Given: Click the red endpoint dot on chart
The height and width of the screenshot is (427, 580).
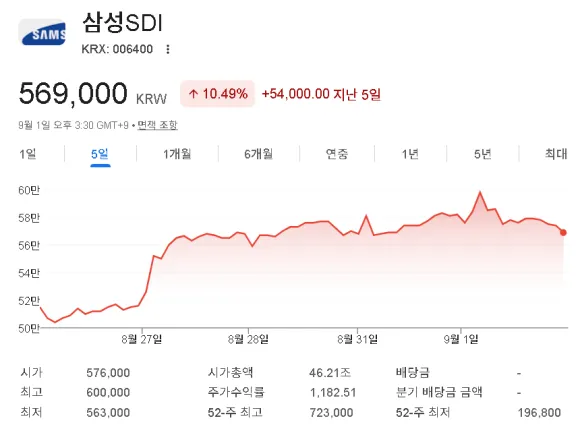Looking at the screenshot, I should [x=563, y=232].
